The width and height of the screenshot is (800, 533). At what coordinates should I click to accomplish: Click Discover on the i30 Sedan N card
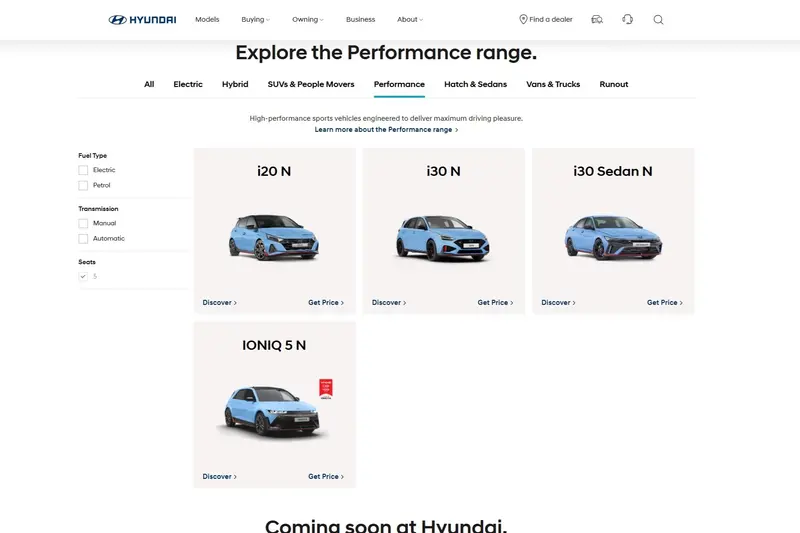(558, 302)
